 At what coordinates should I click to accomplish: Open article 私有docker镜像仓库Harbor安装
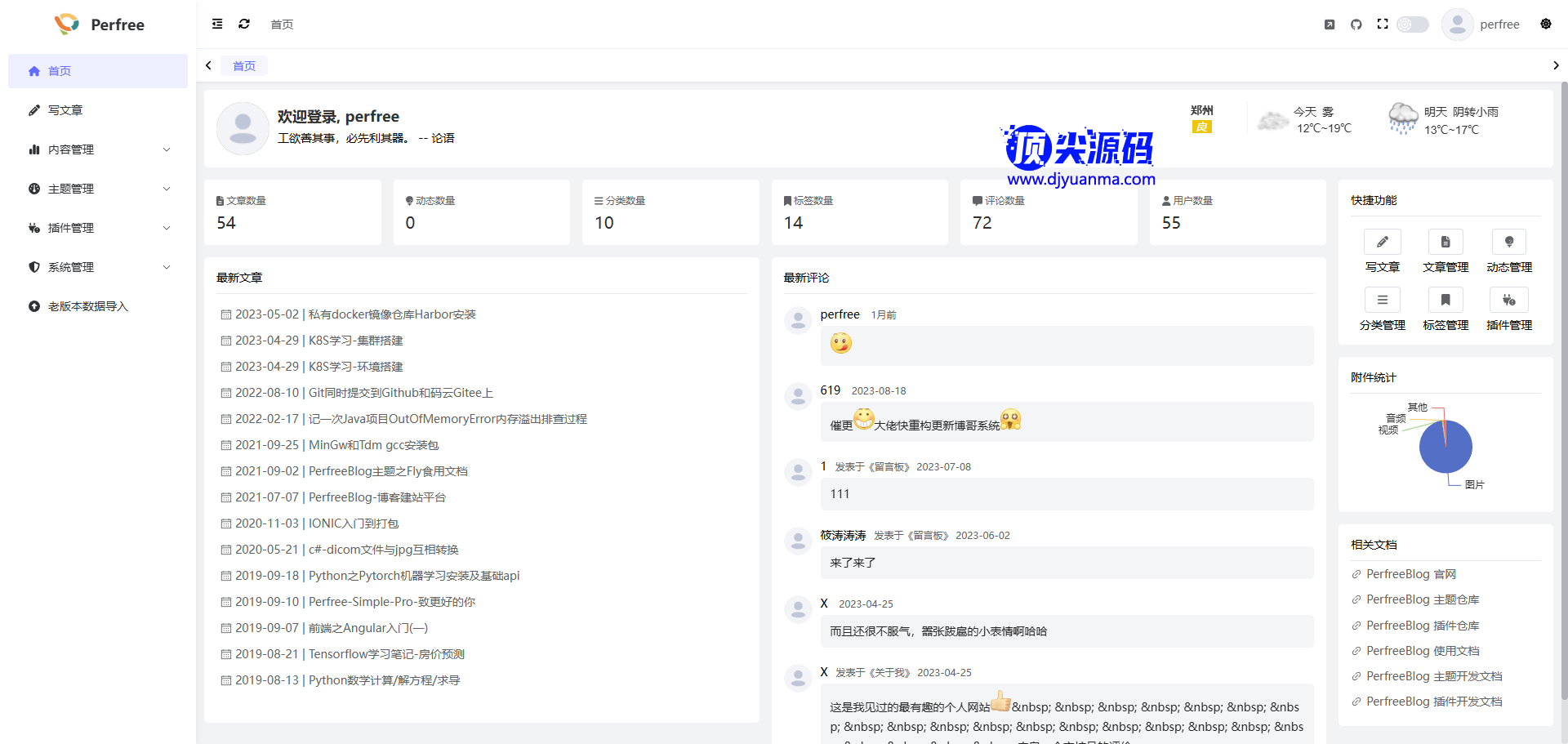(392, 314)
